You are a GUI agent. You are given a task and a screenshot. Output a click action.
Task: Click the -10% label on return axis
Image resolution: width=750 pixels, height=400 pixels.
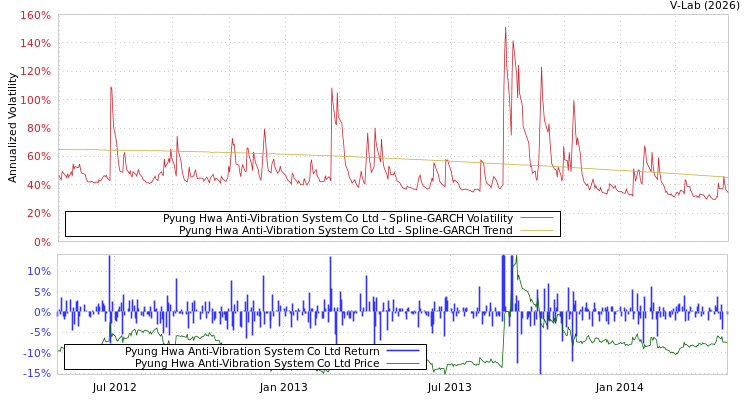click(36, 353)
